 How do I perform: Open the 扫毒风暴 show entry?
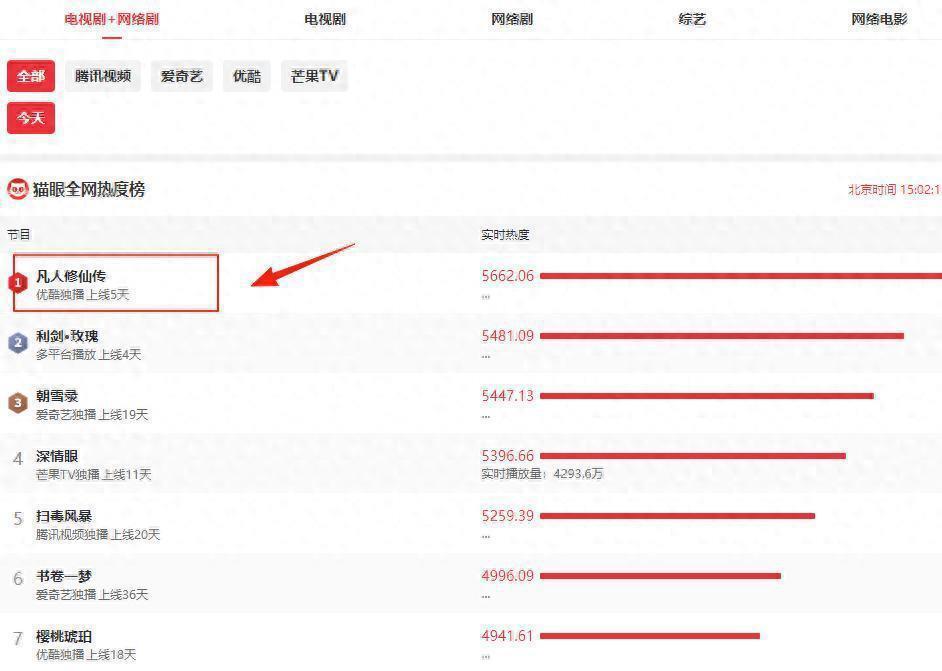64,516
